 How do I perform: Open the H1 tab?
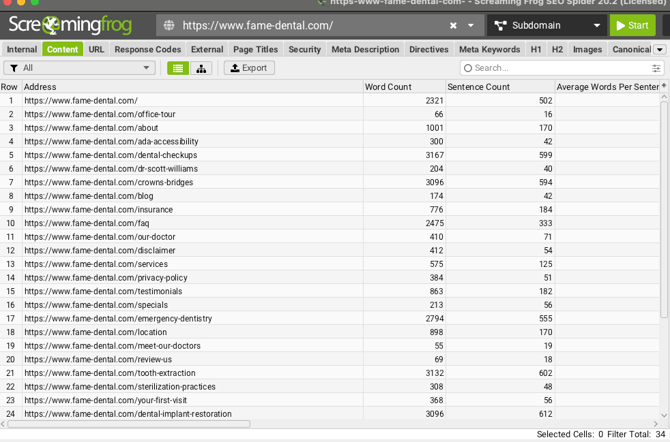(536, 49)
